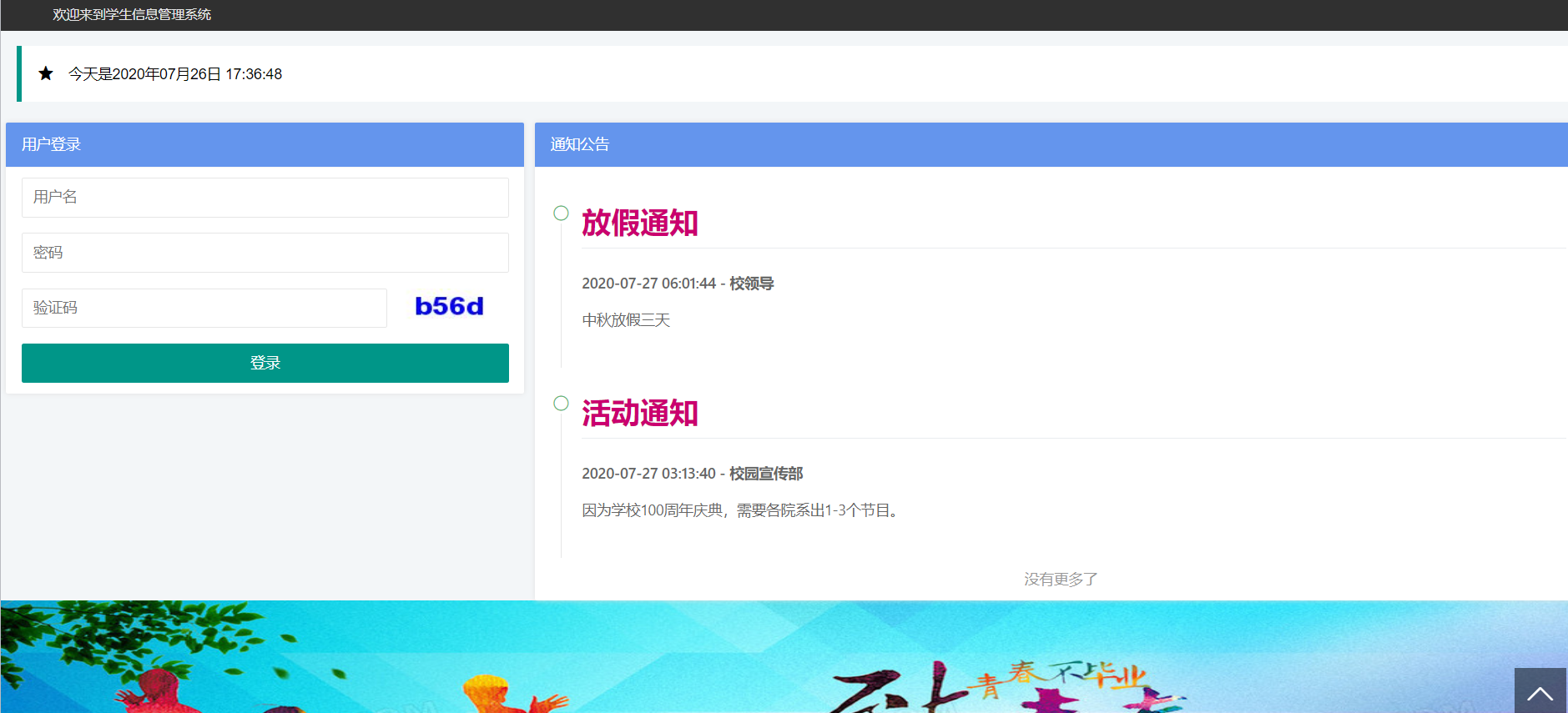Focus the 用户名 input field

pyautogui.click(x=265, y=198)
